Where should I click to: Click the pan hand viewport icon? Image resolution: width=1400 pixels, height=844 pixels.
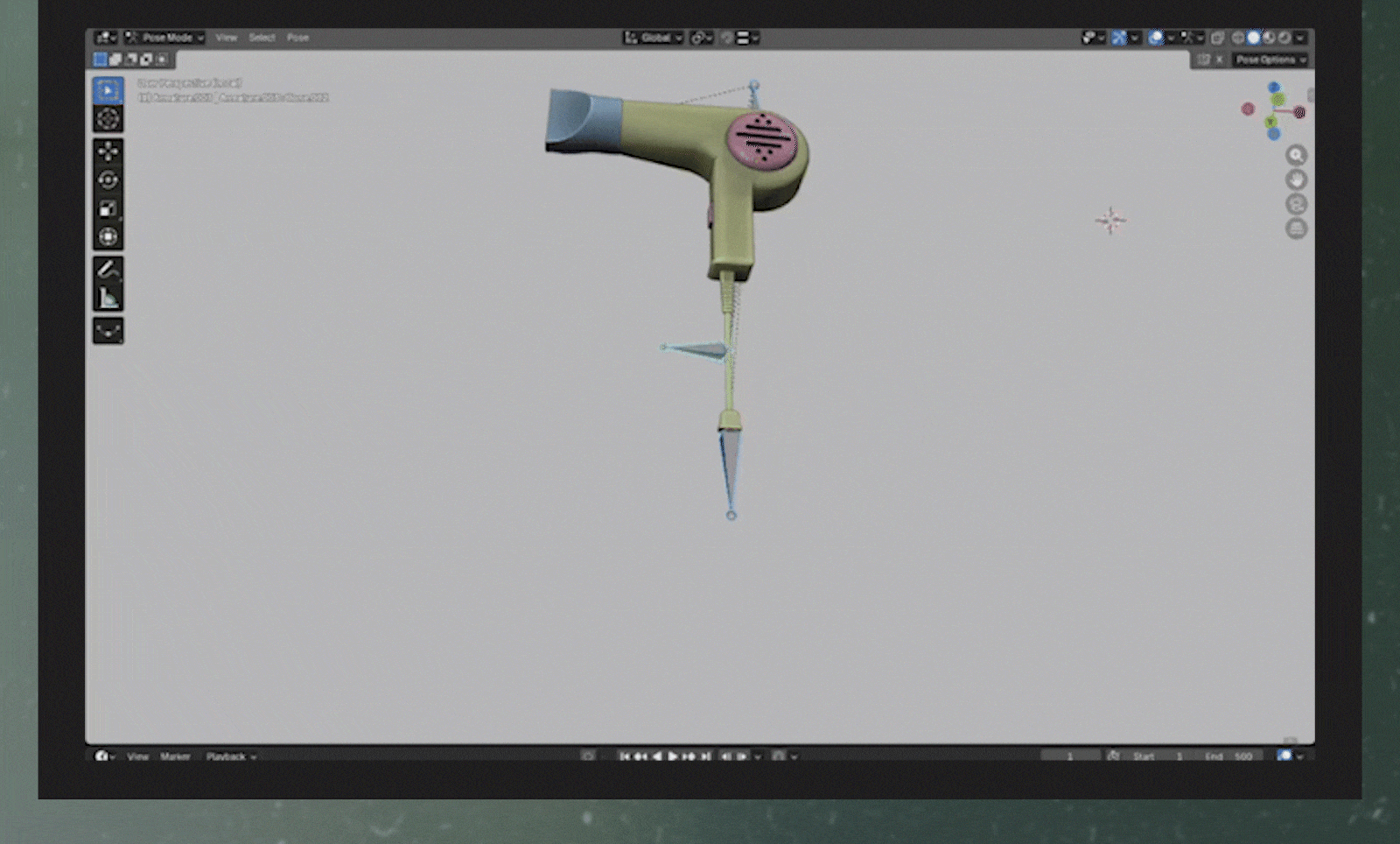(1296, 179)
